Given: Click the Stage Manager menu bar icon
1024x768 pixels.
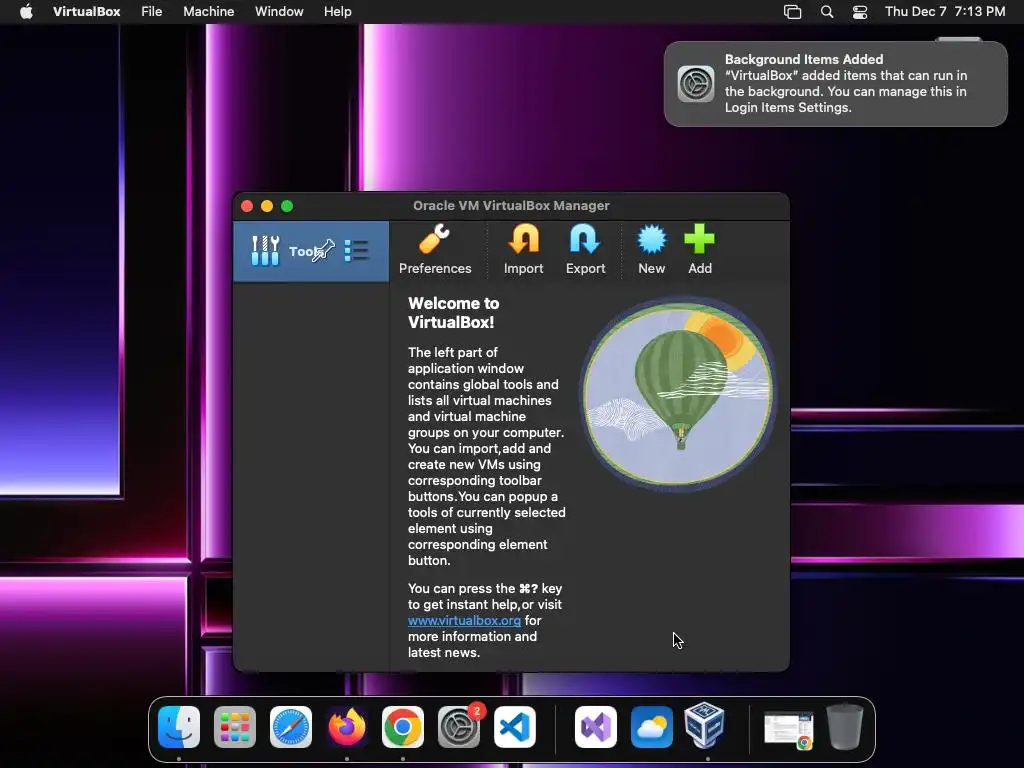Looking at the screenshot, I should point(792,12).
